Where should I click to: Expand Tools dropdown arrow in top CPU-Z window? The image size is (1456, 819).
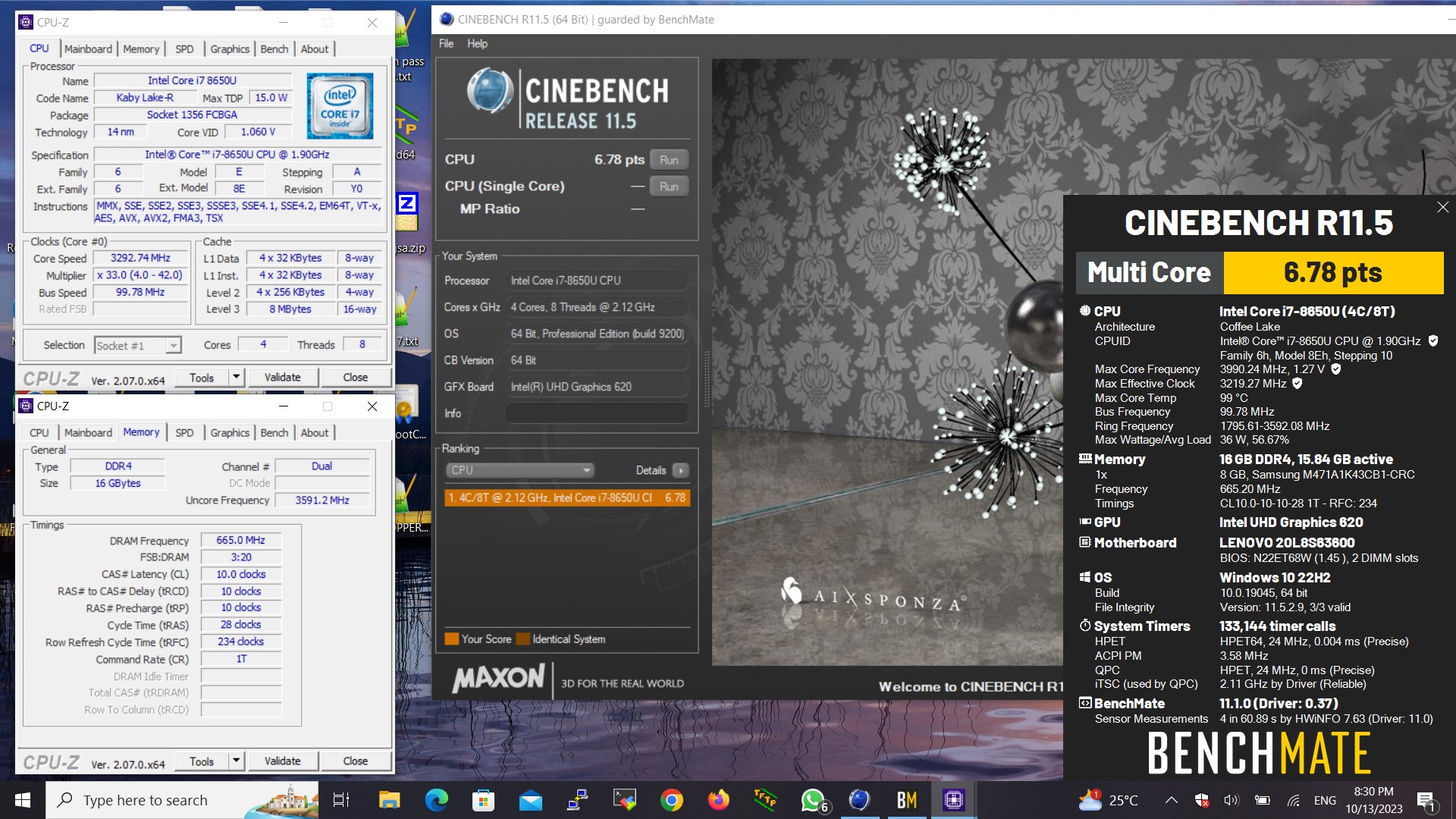236,377
